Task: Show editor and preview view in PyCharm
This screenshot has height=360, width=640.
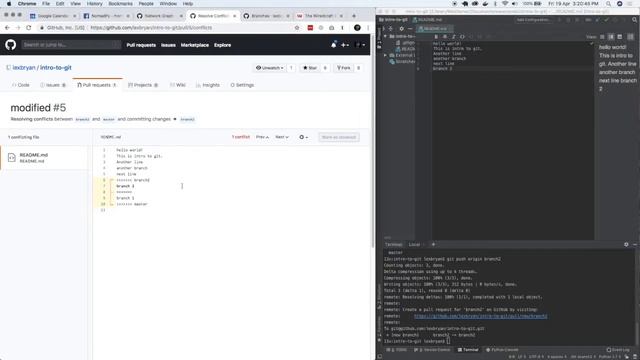Action: (x=611, y=37)
